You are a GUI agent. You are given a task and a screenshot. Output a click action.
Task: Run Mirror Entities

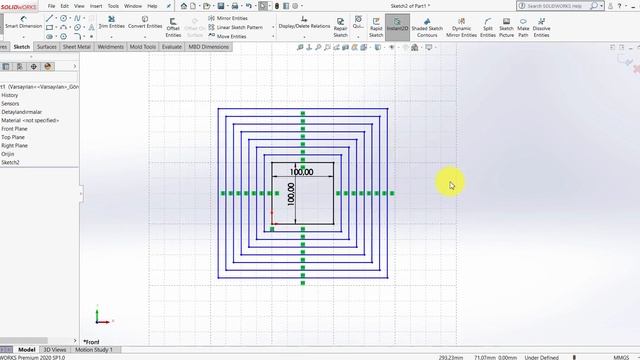tap(228, 18)
